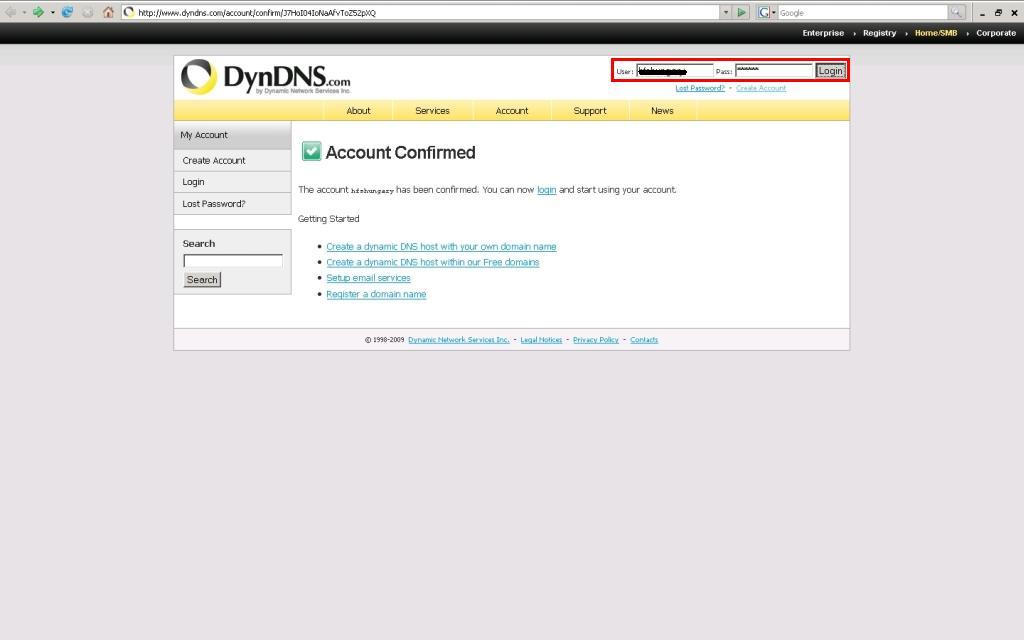Focus the User name field
The image size is (1024, 640).
(x=675, y=71)
